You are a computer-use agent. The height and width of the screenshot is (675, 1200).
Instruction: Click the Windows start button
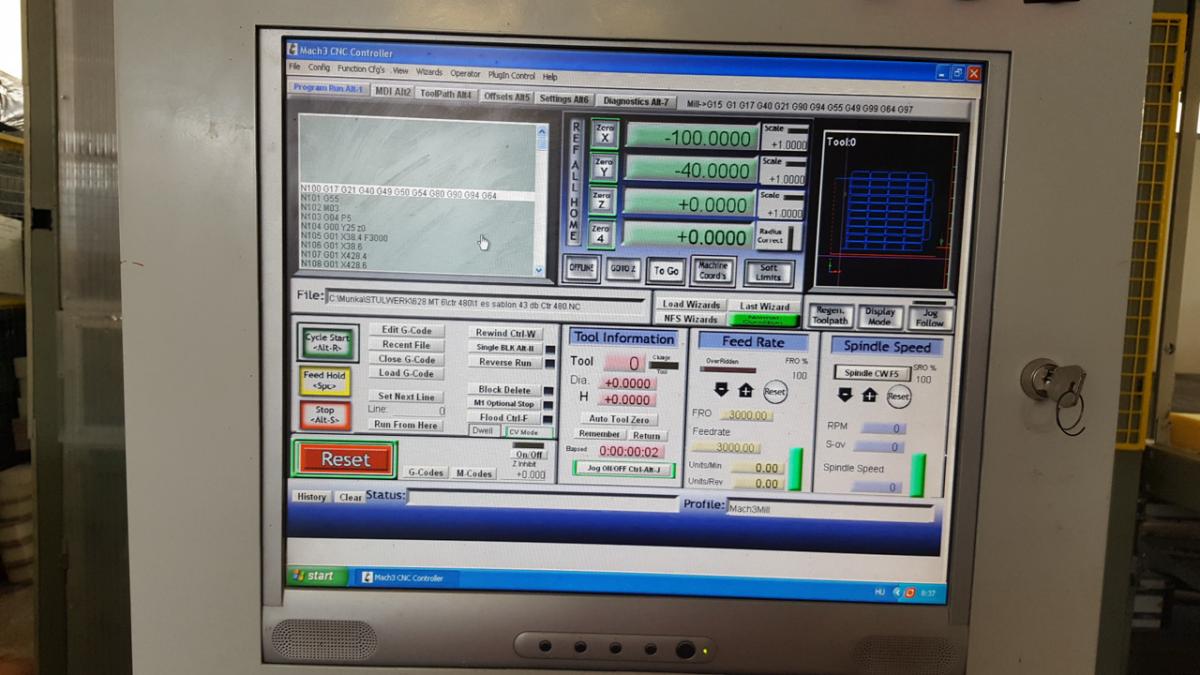point(314,576)
